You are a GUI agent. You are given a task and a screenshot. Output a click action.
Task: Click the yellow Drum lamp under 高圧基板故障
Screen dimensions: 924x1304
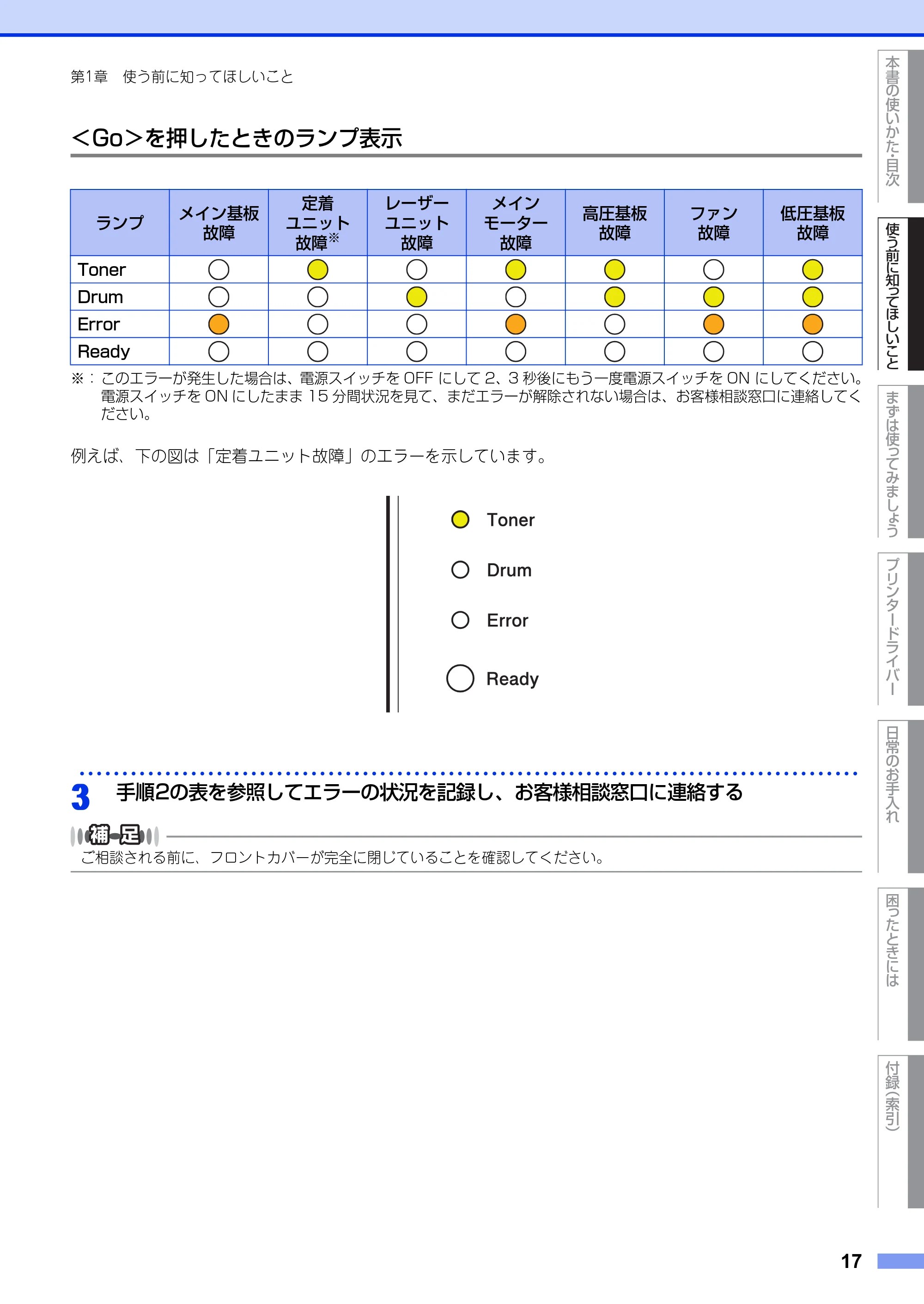pyautogui.click(x=614, y=297)
